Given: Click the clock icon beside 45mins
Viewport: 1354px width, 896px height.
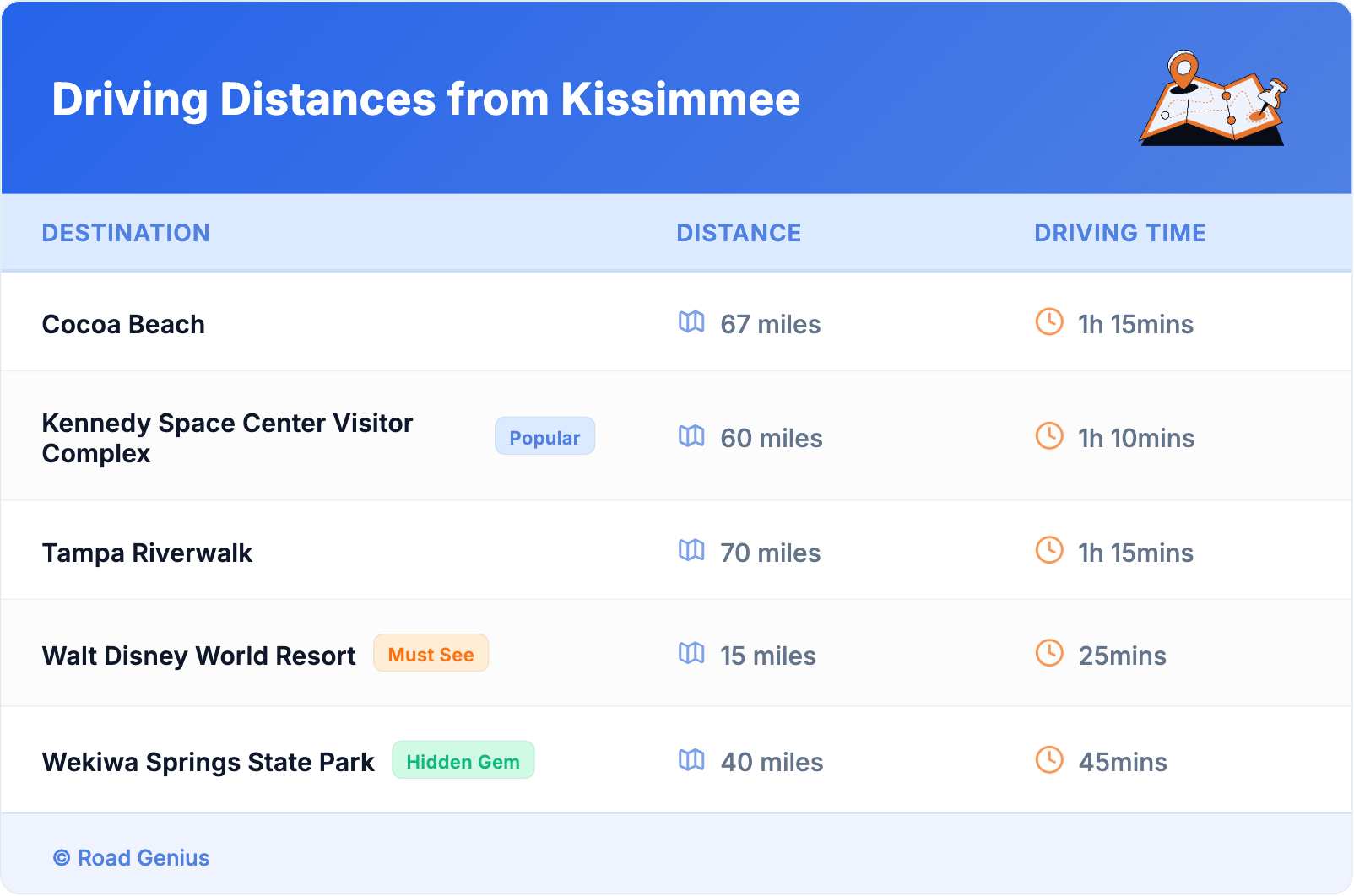Looking at the screenshot, I should [x=1049, y=760].
